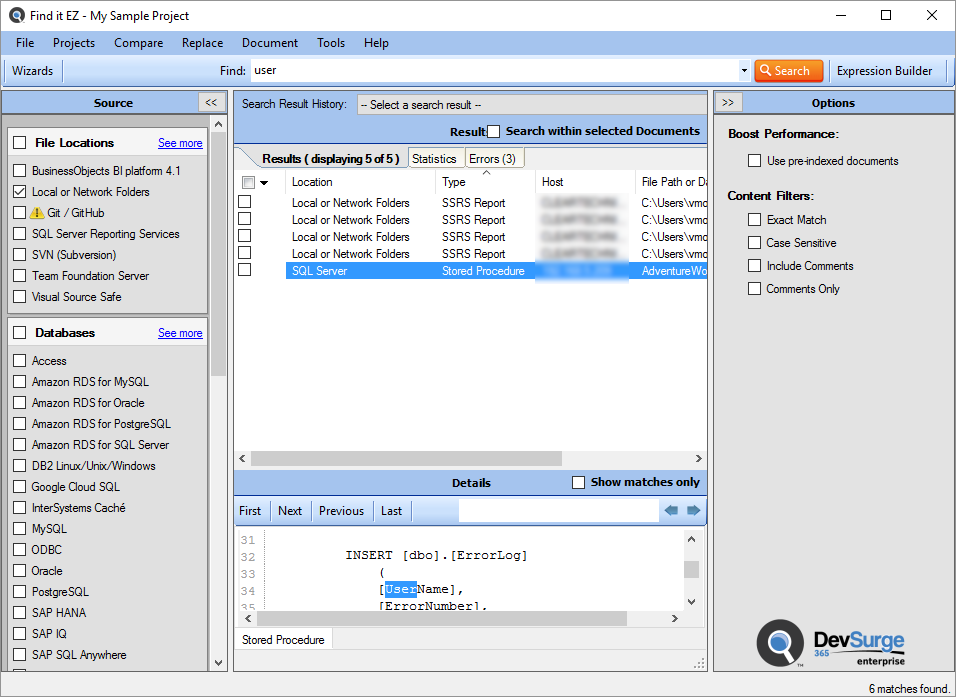Collapse the Options panel with >> button
Screen dimensions: 956x697
click(x=728, y=102)
